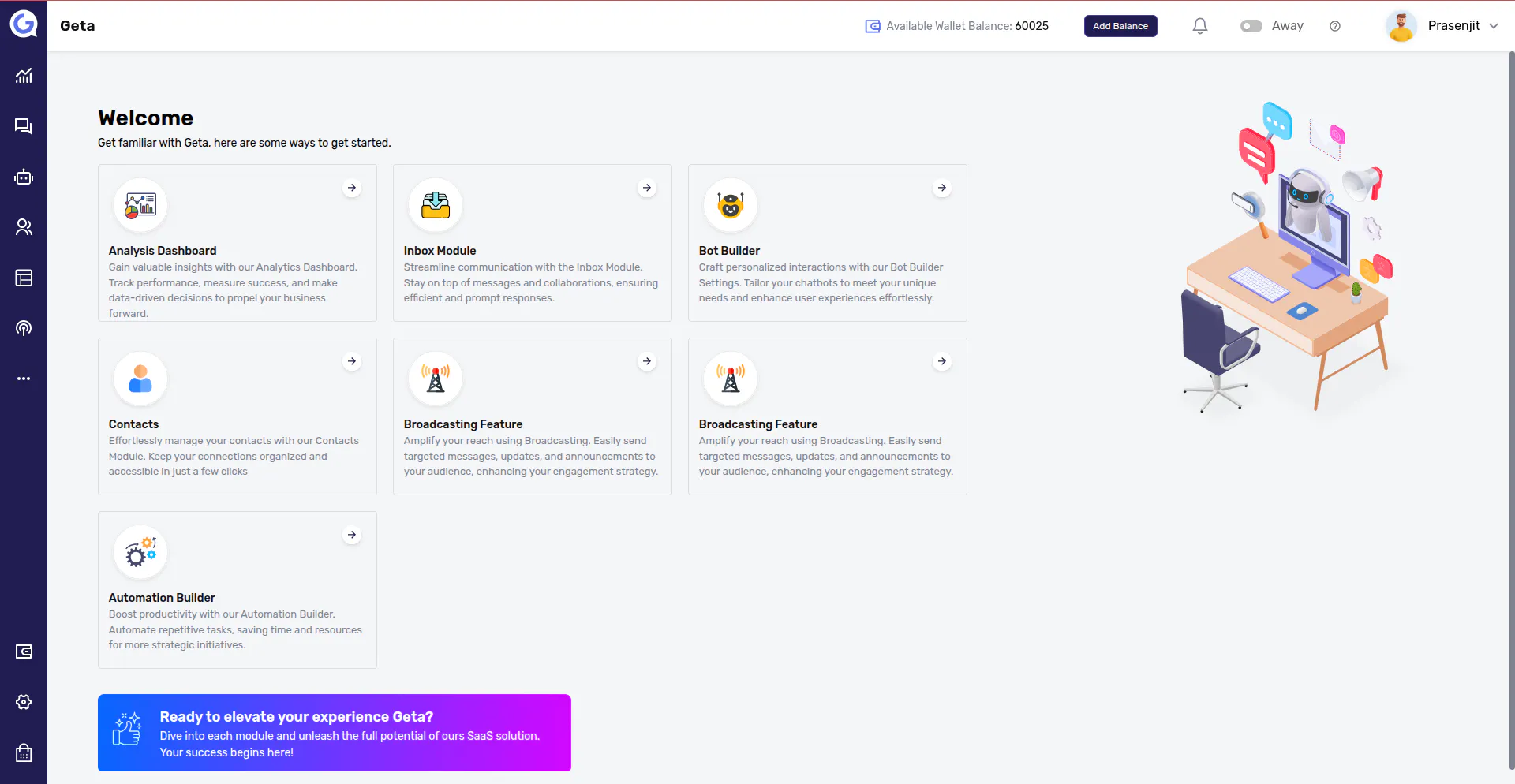
Task: Click the notification bell icon
Action: tap(1200, 26)
